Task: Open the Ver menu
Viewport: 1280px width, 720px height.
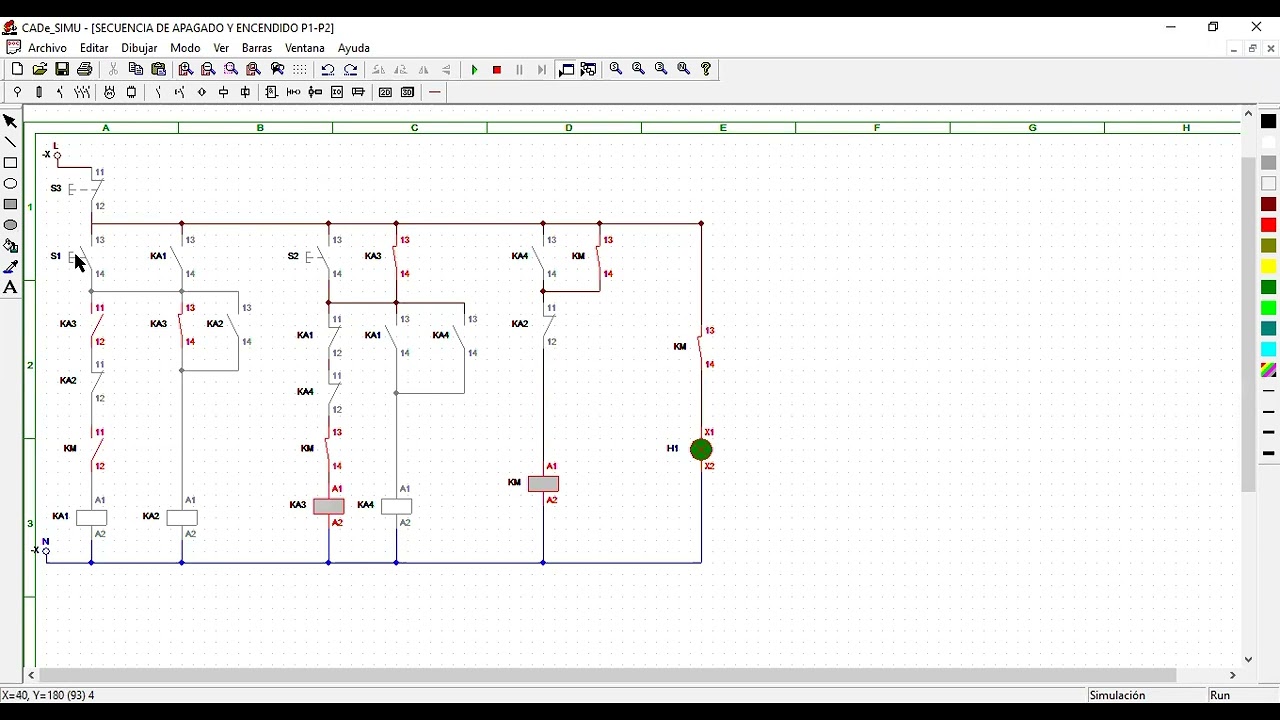Action: 221,48
